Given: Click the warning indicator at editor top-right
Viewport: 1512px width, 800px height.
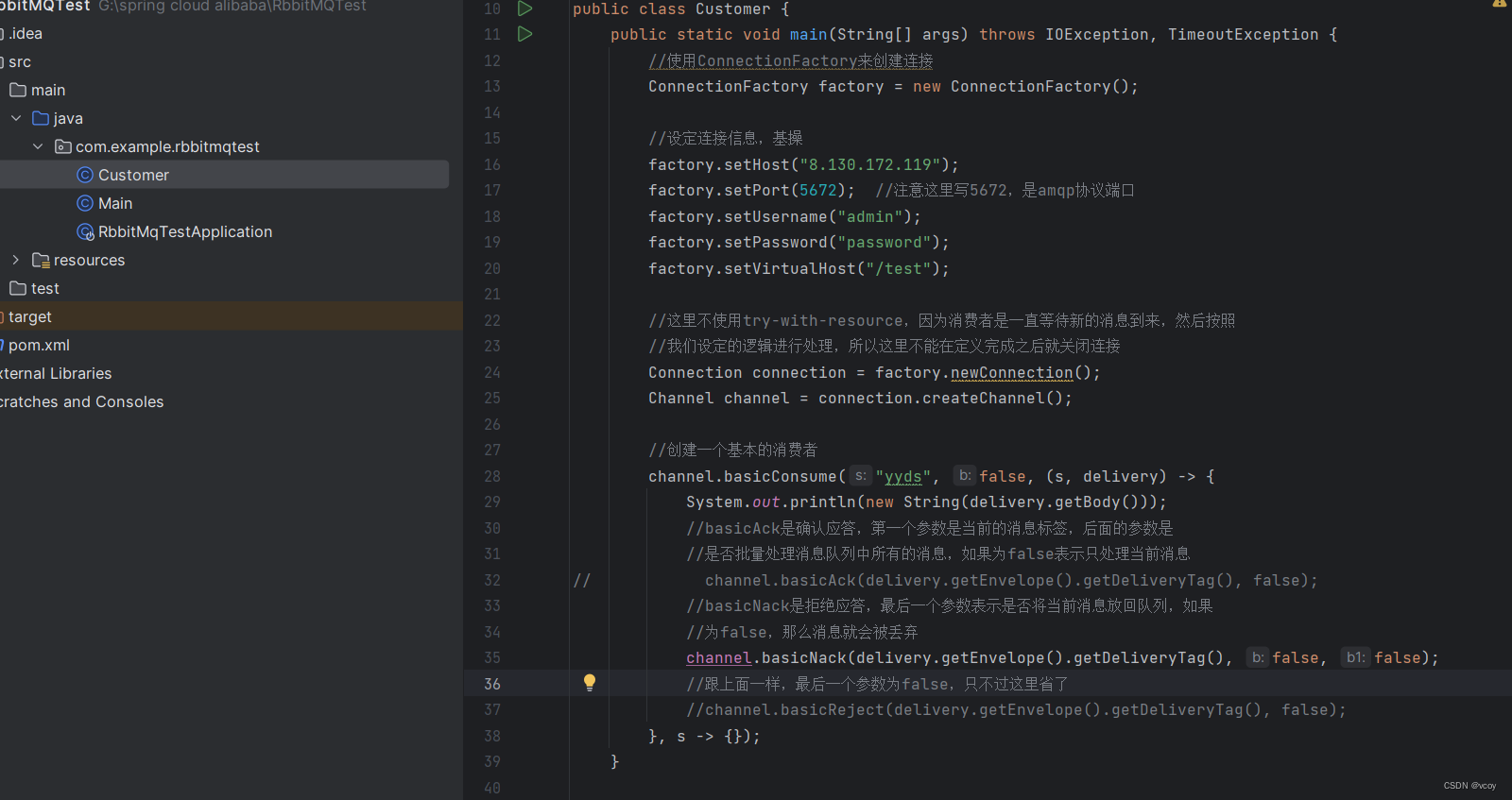Looking at the screenshot, I should pyautogui.click(x=1499, y=4).
